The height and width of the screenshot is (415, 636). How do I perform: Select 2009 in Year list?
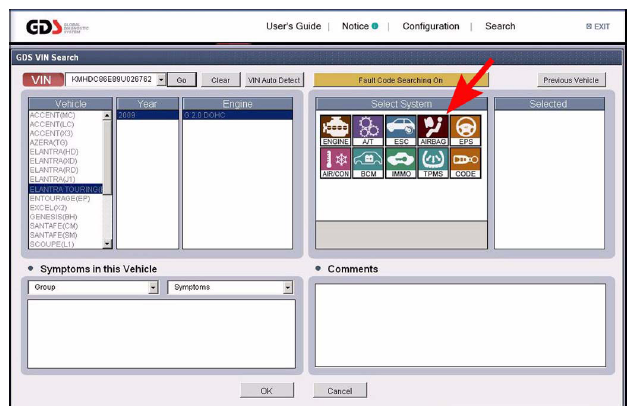[x=148, y=115]
